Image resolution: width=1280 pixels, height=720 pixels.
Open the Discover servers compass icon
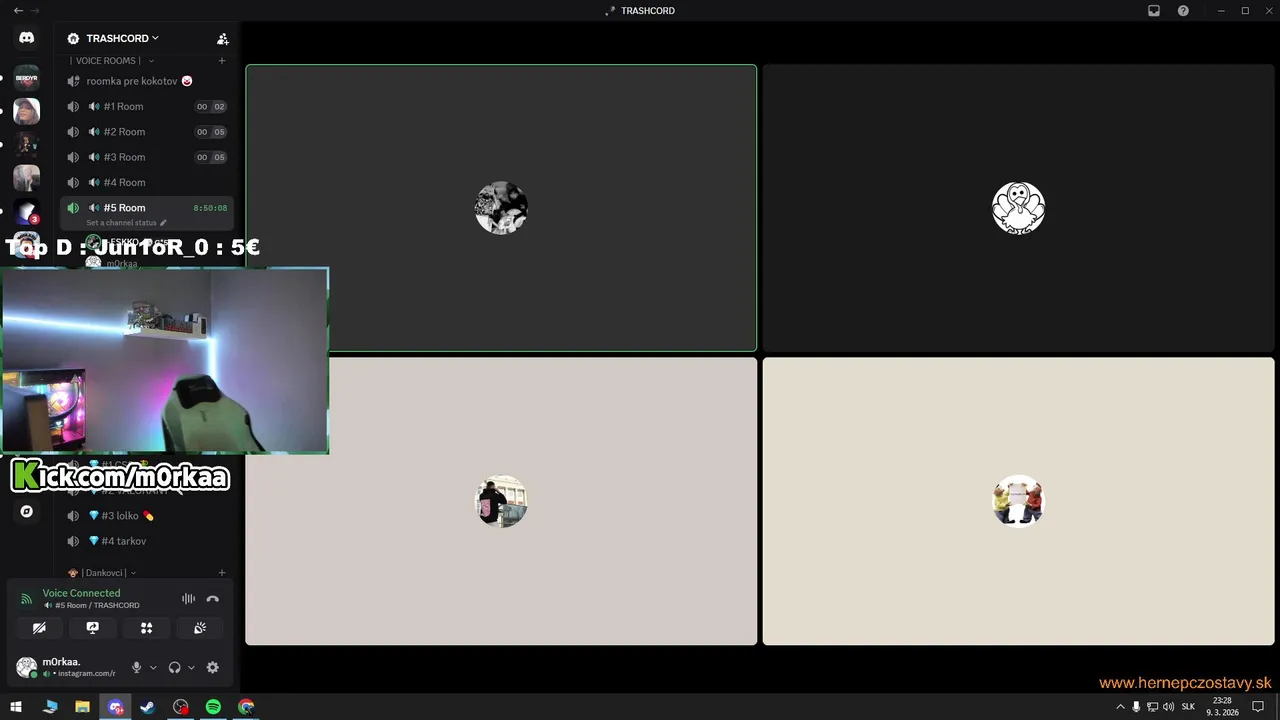point(27,511)
